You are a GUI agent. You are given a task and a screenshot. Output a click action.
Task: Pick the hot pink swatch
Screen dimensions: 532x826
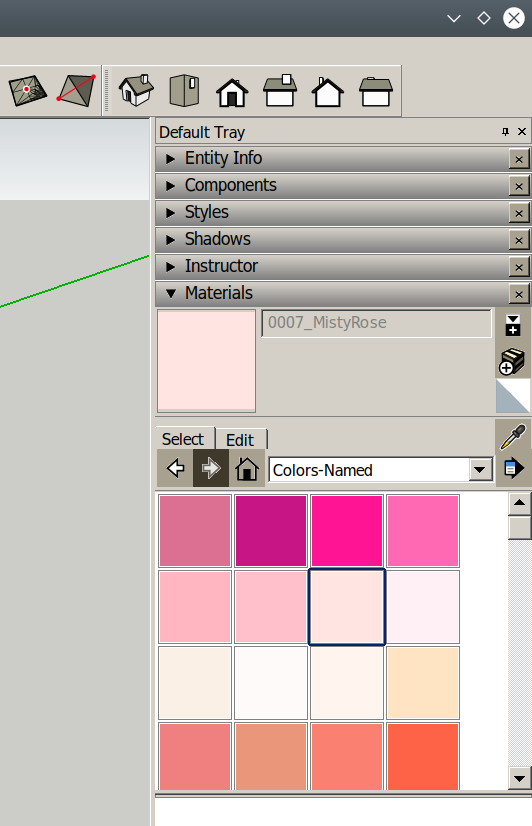click(x=422, y=530)
